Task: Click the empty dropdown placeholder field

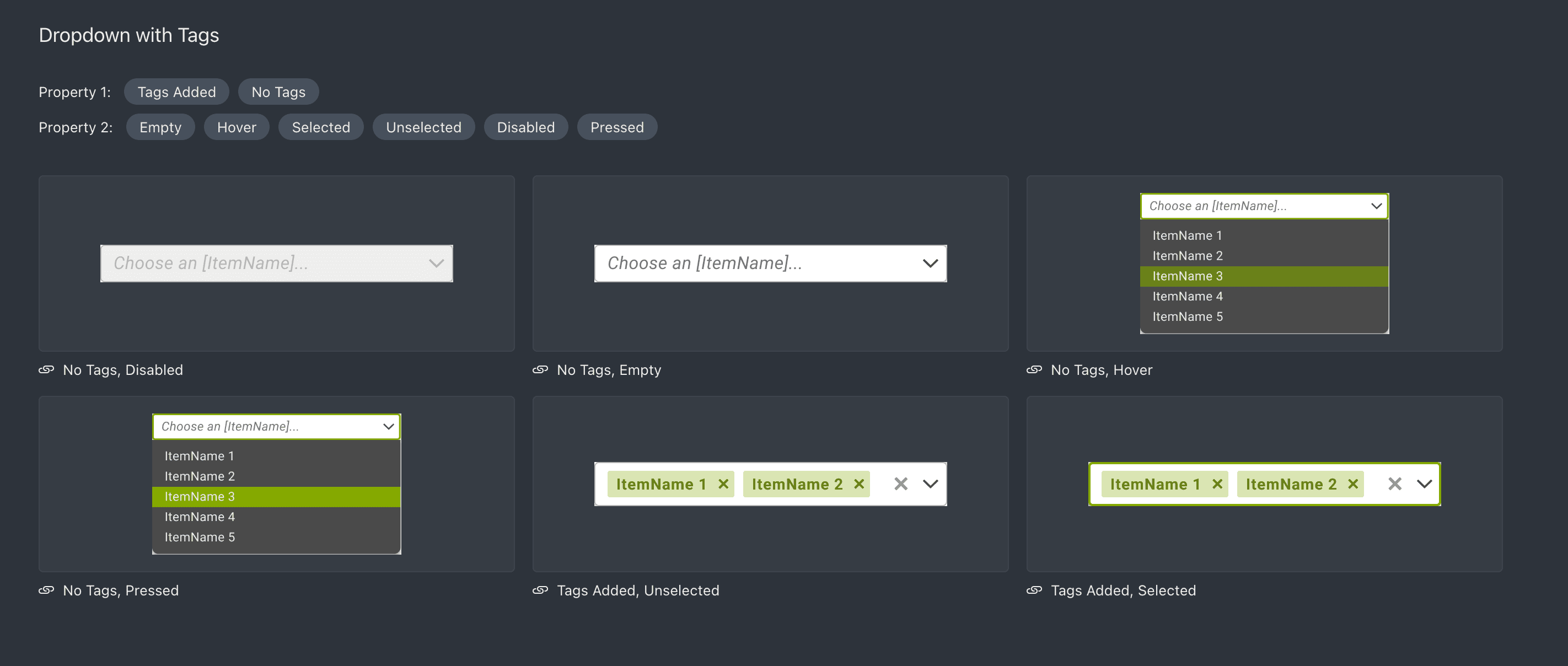Action: [x=770, y=264]
